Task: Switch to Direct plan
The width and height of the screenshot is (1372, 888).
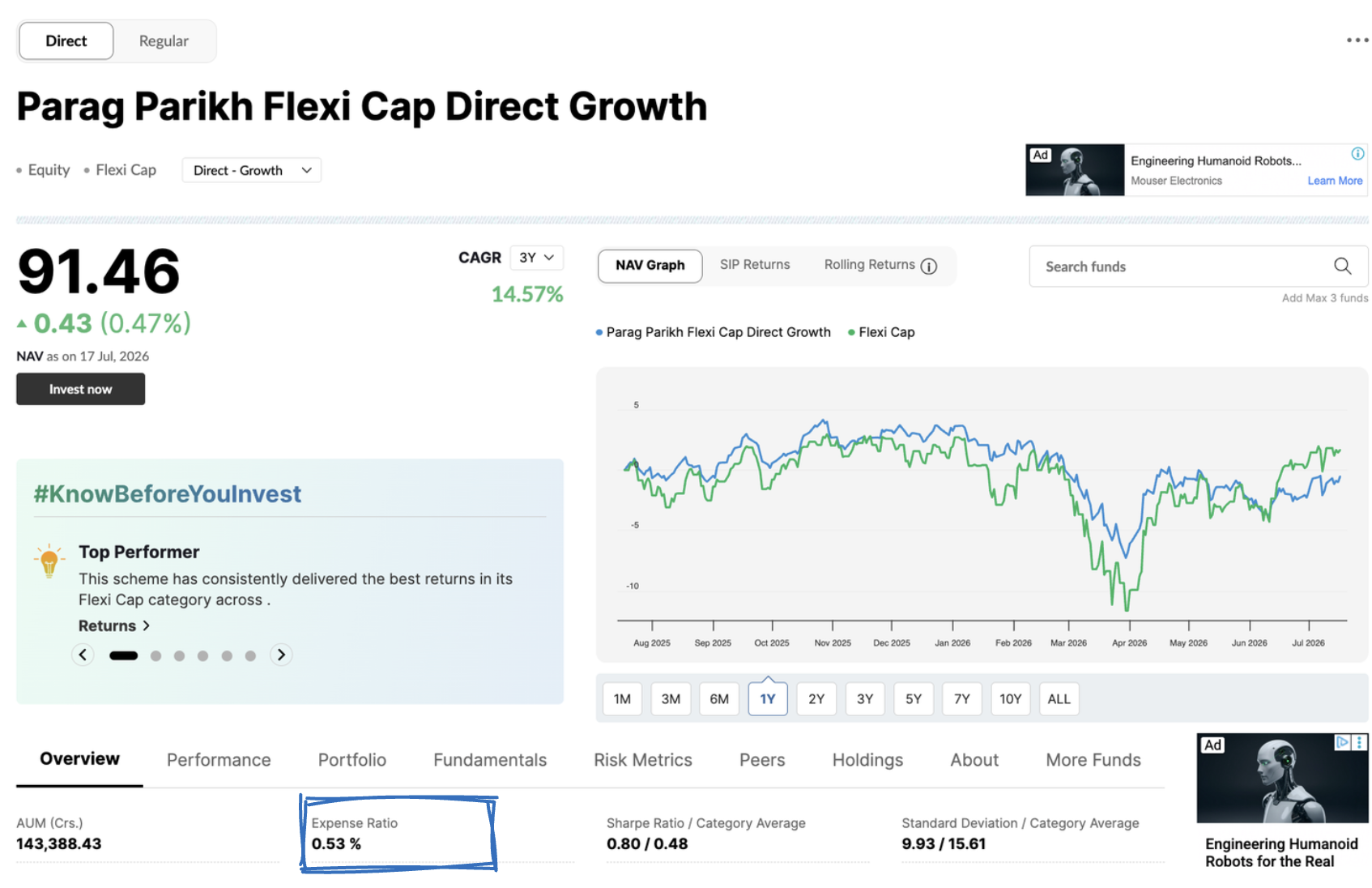Action: pyautogui.click(x=66, y=41)
